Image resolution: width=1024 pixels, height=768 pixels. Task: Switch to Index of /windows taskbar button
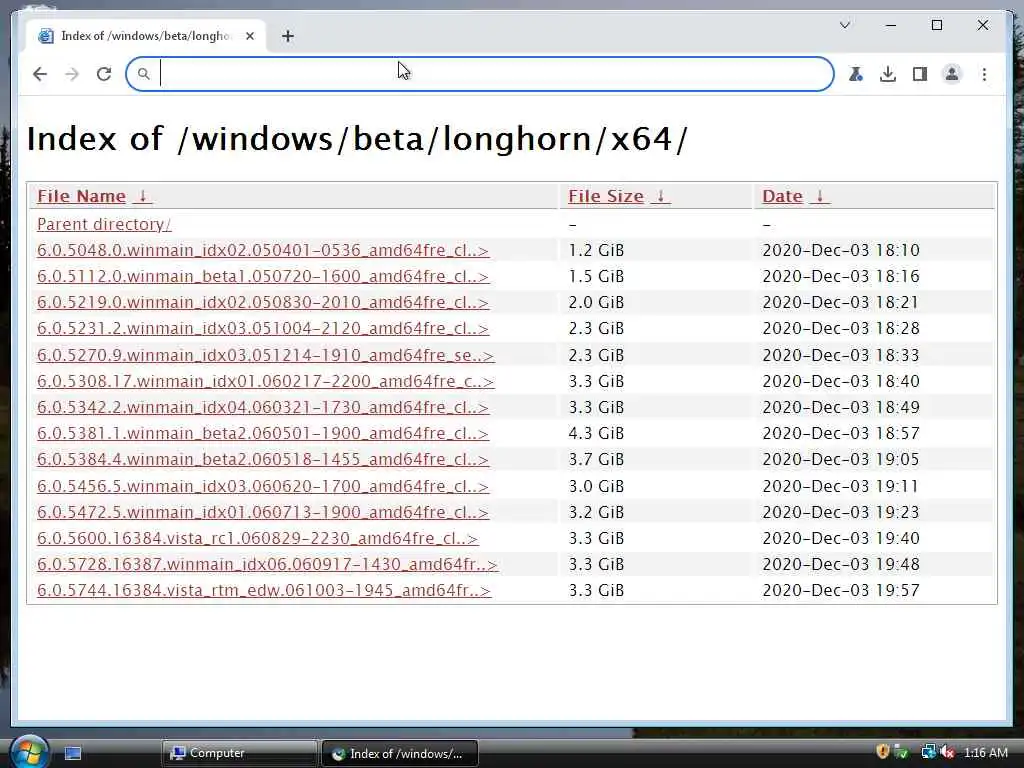point(400,753)
